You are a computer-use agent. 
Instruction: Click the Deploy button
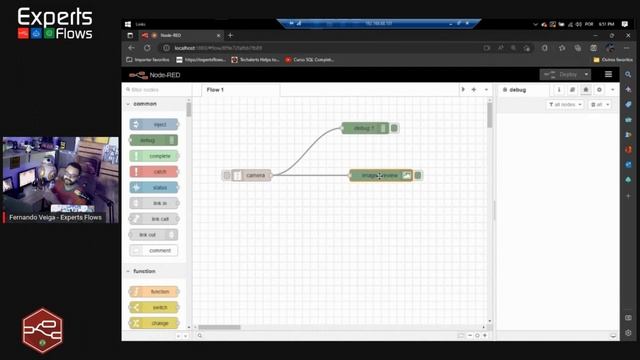pyautogui.click(x=562, y=75)
